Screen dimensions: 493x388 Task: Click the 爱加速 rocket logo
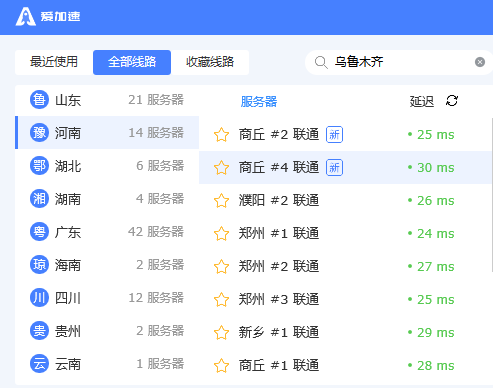click(25, 16)
